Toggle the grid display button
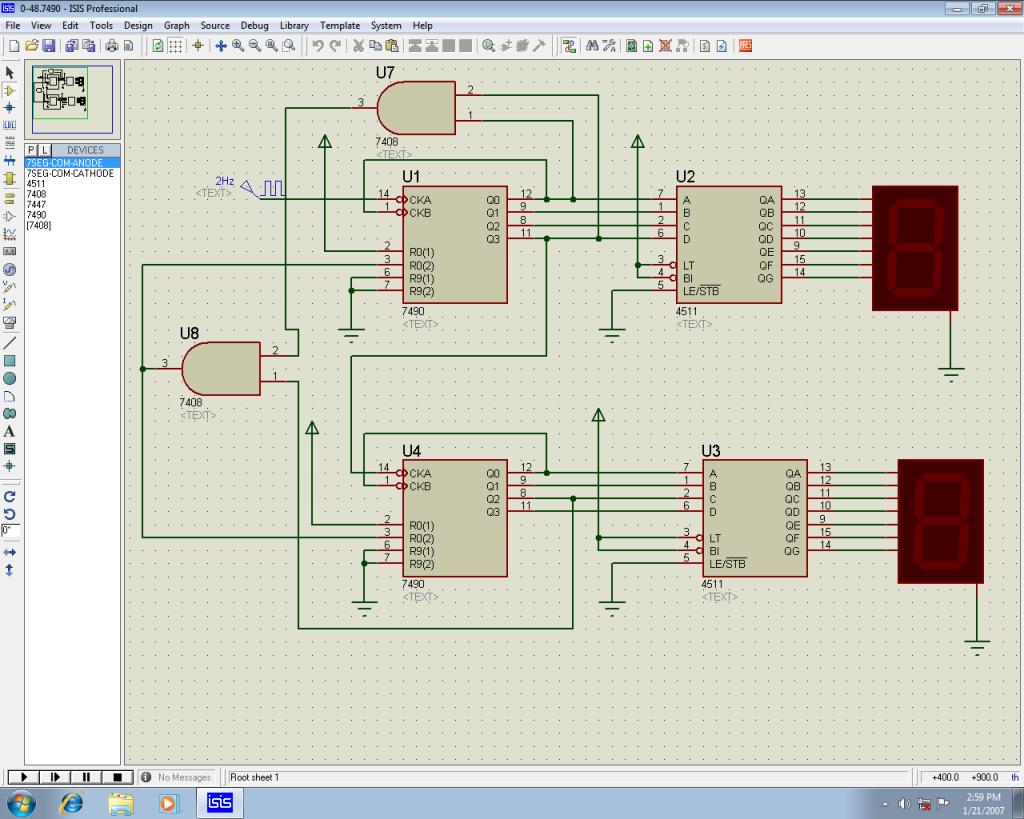Viewport: 1024px width, 819px height. (175, 46)
